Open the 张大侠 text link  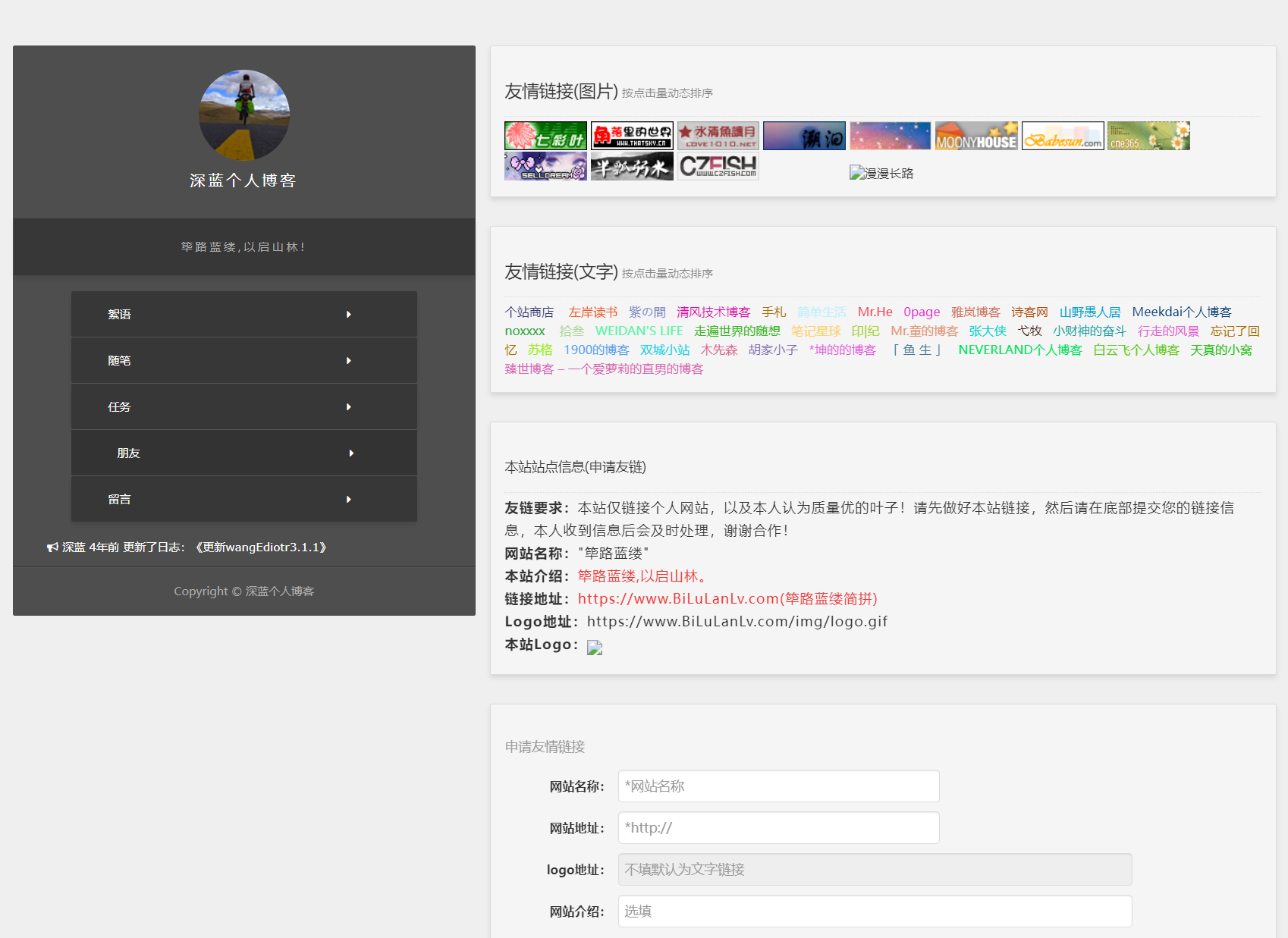(988, 331)
